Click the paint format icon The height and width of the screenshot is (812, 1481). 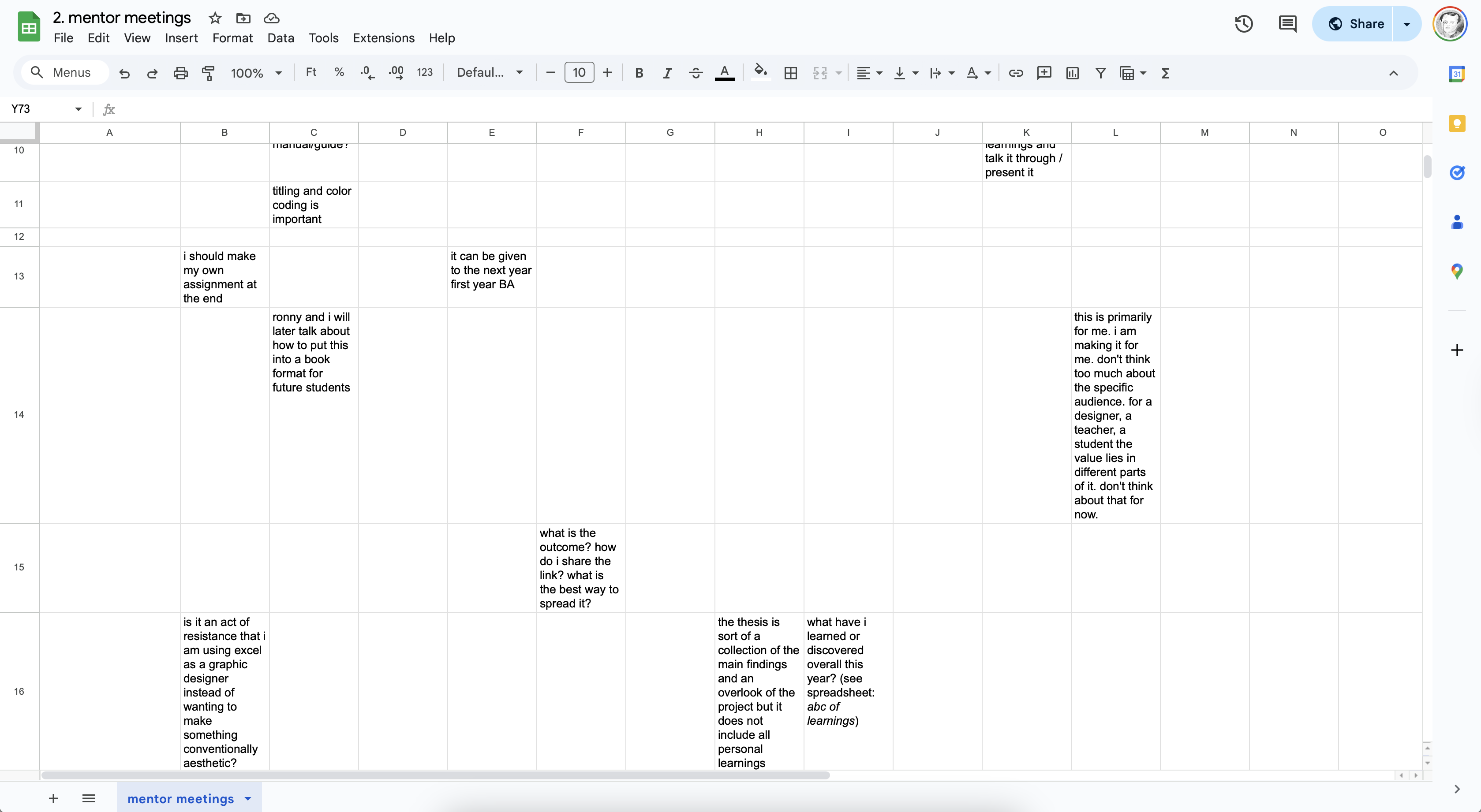click(208, 73)
